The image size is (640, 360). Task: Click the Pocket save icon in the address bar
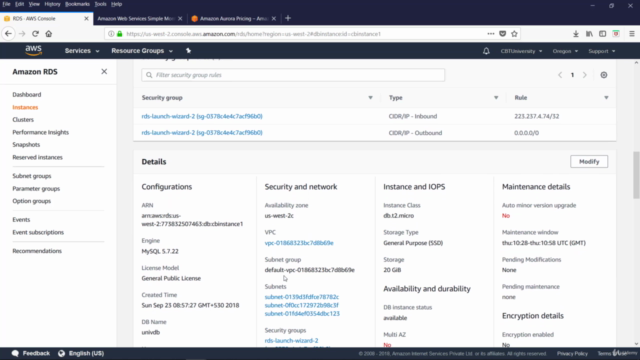(x=502, y=34)
